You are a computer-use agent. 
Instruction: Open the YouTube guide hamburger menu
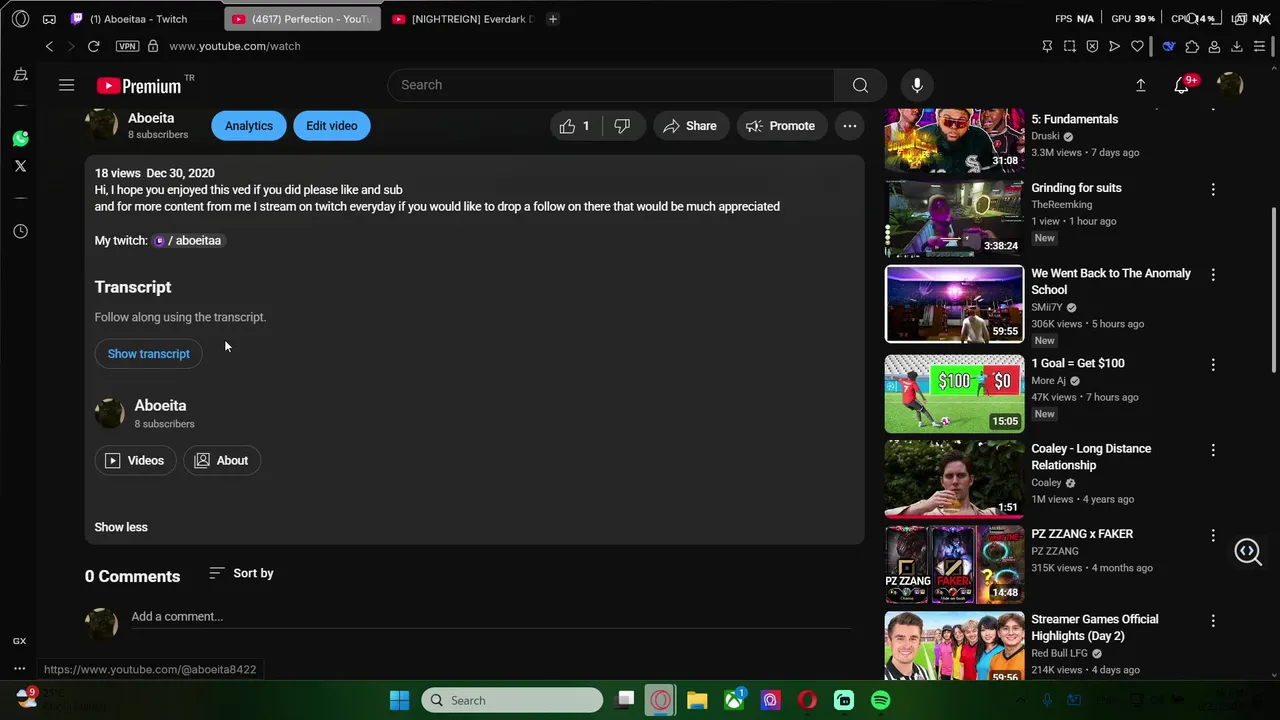pos(67,85)
